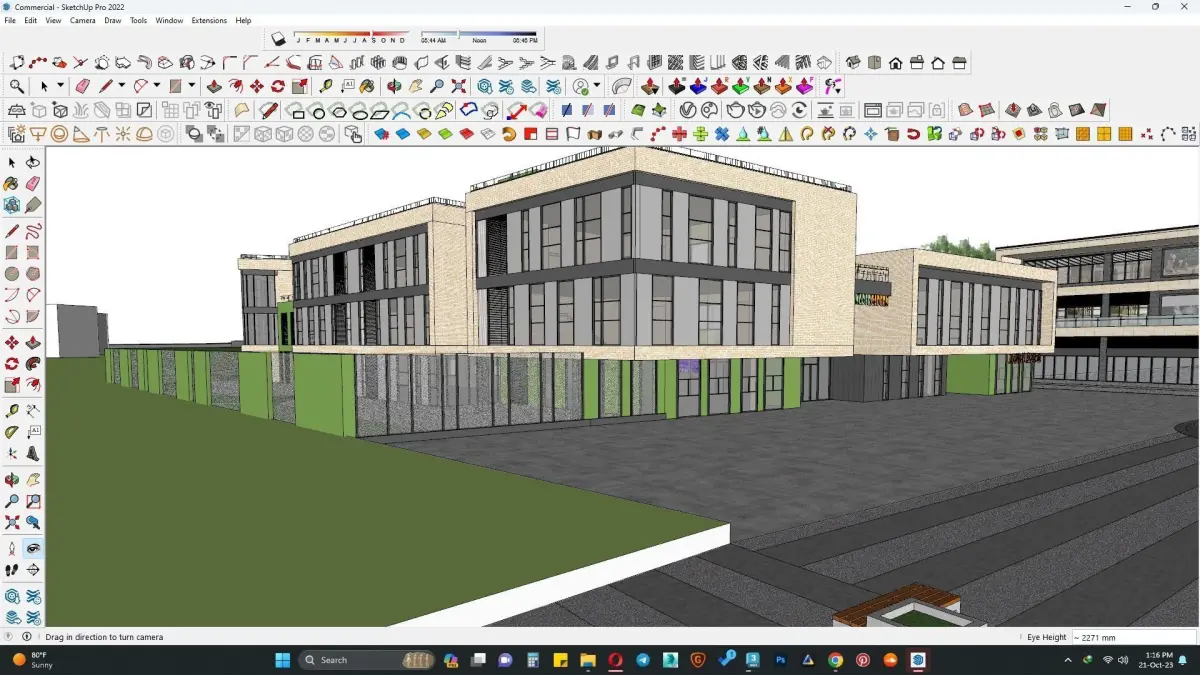Open Select tool dropdown arrow in top toolbar
This screenshot has height=675, width=1200.
tap(59, 86)
